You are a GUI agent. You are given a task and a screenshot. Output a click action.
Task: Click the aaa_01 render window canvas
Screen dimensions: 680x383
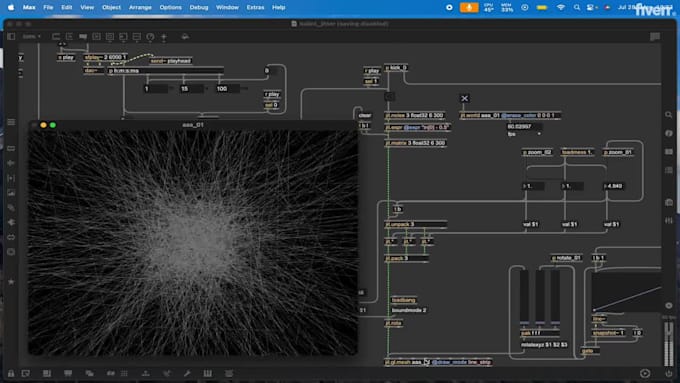(x=193, y=242)
